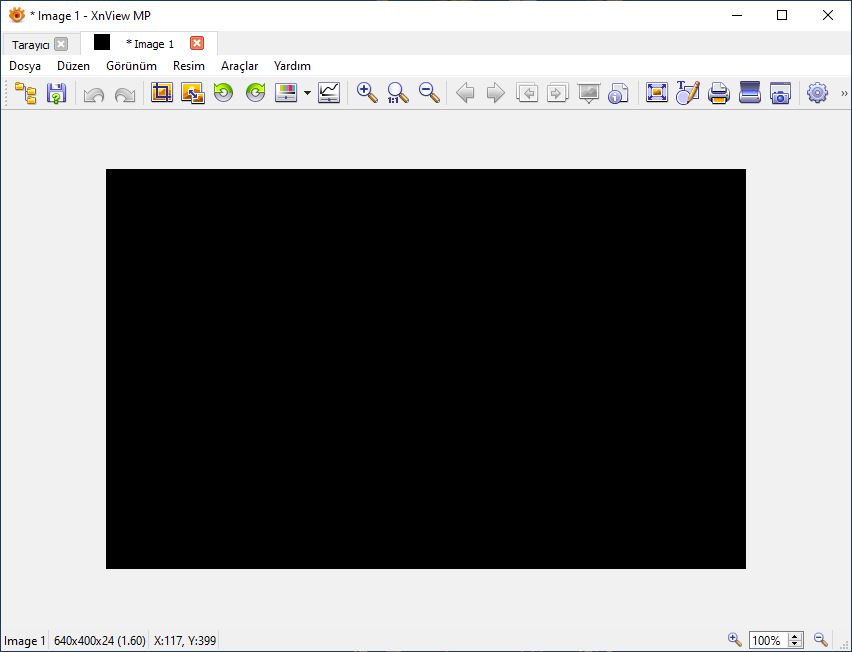The width and height of the screenshot is (852, 652).
Task: Click the Save As disk icon
Action: pos(57,93)
